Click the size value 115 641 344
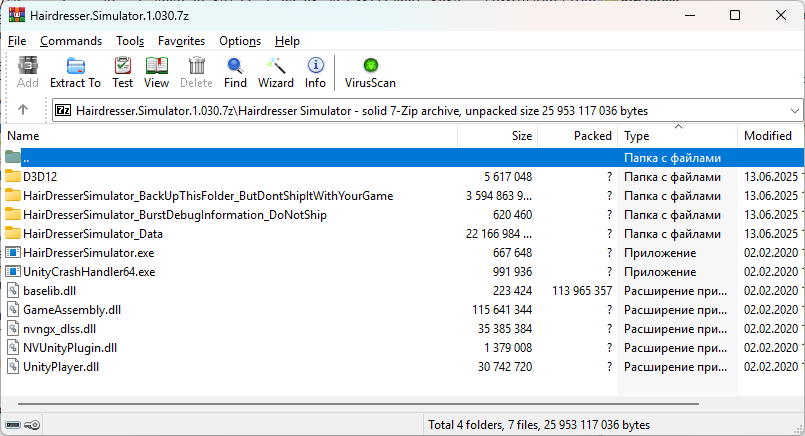This screenshot has width=805, height=436. (502, 310)
